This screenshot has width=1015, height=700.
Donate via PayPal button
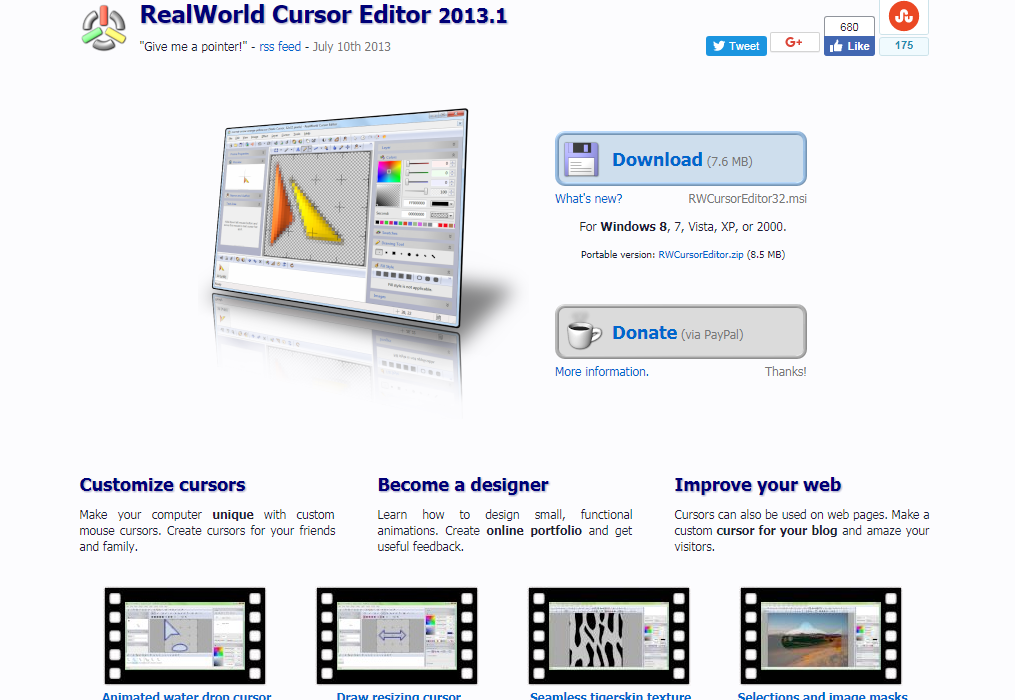pyautogui.click(x=681, y=332)
